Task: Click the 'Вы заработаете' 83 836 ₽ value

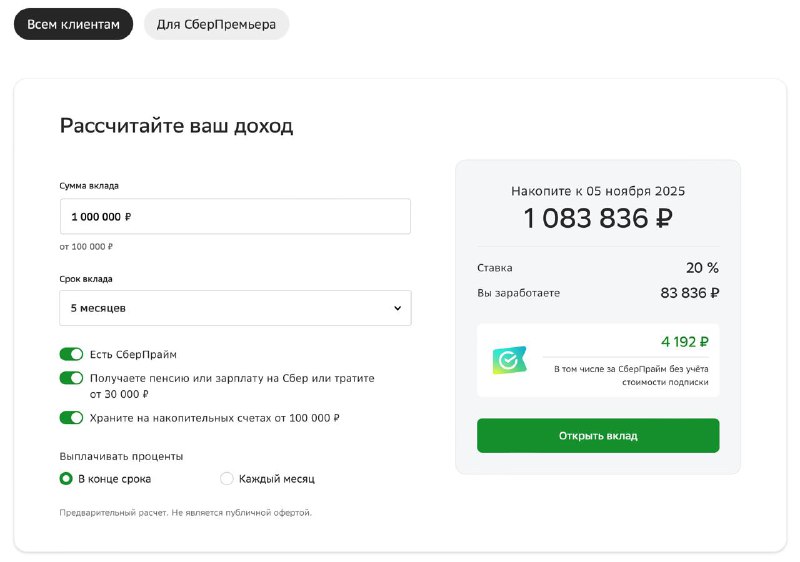Action: [x=690, y=293]
